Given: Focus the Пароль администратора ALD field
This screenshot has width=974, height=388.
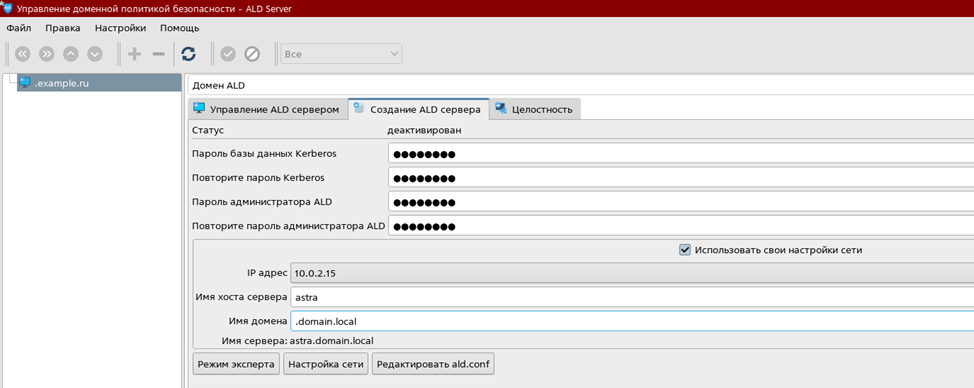Looking at the screenshot, I should [x=680, y=202].
